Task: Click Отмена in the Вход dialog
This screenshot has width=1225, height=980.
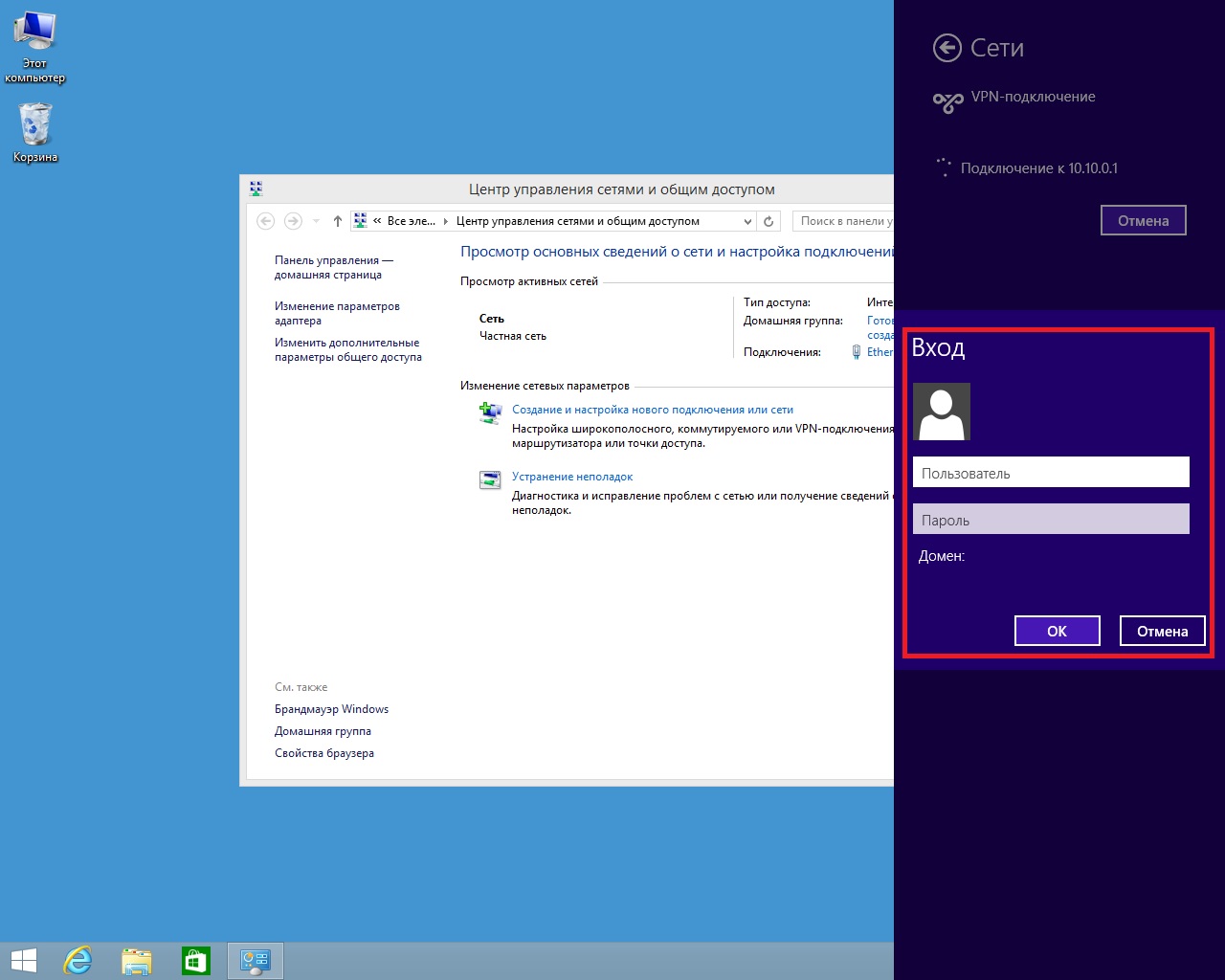Action: (x=1162, y=631)
